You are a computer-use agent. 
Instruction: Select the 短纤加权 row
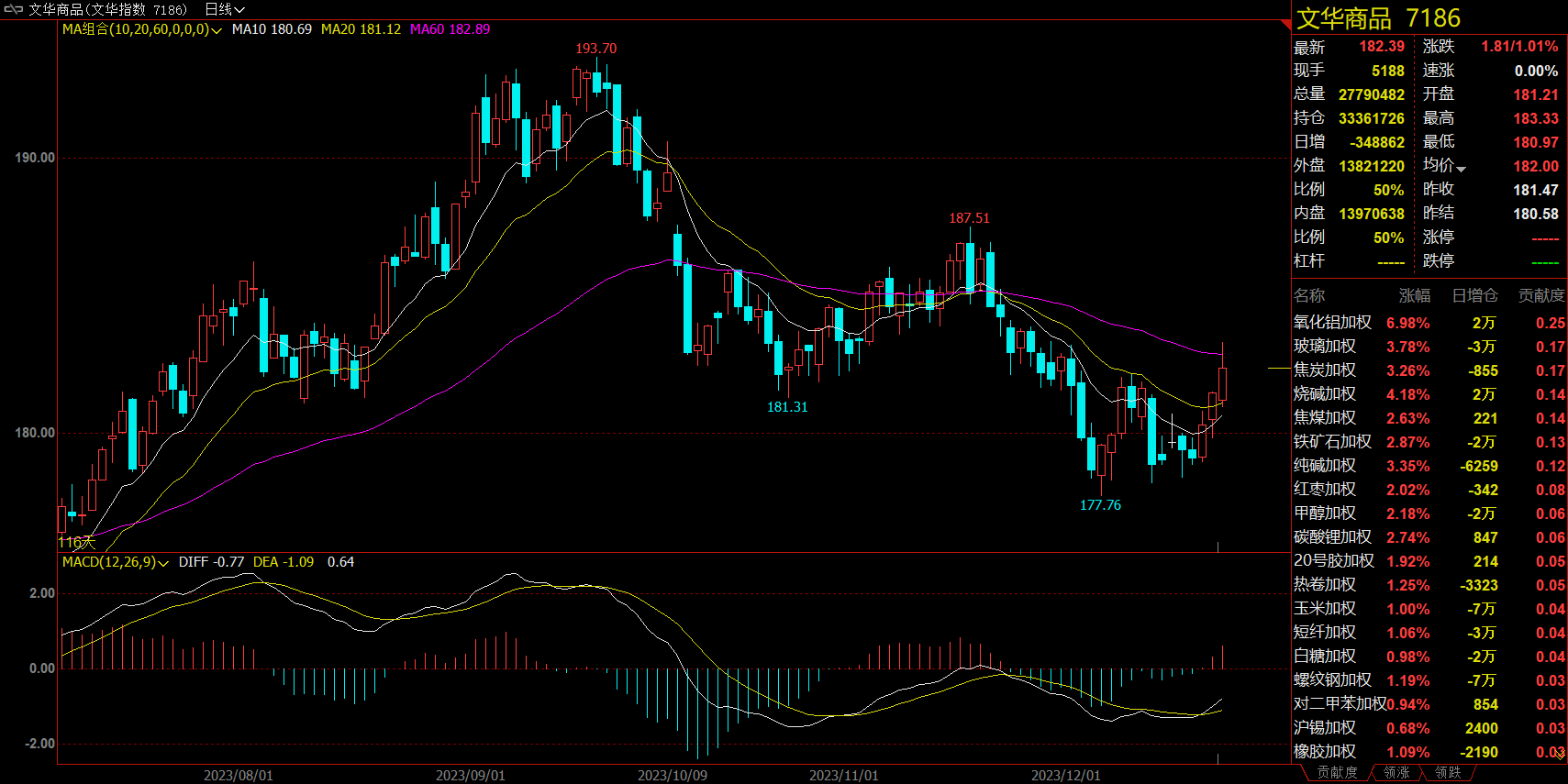pyautogui.click(x=1429, y=633)
